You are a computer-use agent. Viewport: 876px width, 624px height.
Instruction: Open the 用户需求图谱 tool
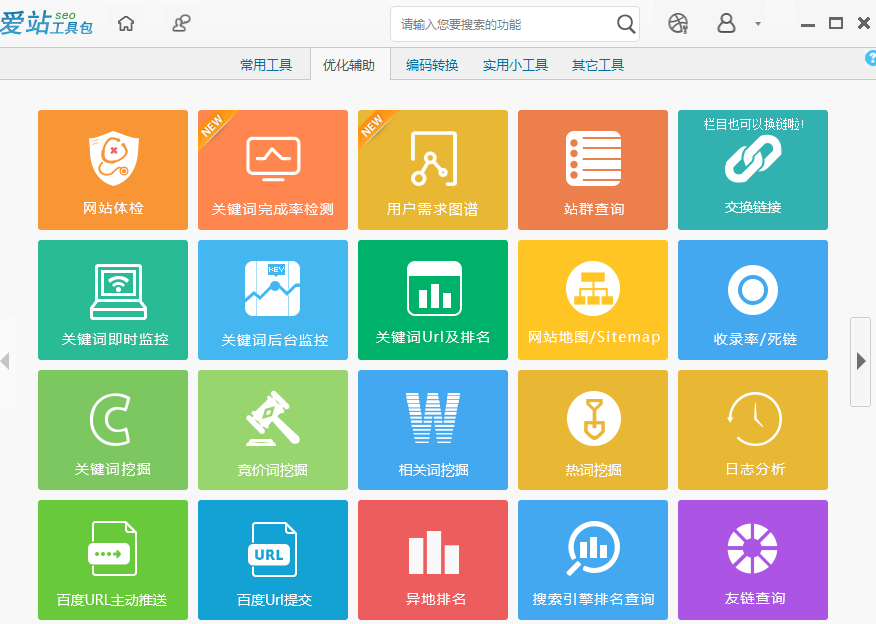click(433, 170)
